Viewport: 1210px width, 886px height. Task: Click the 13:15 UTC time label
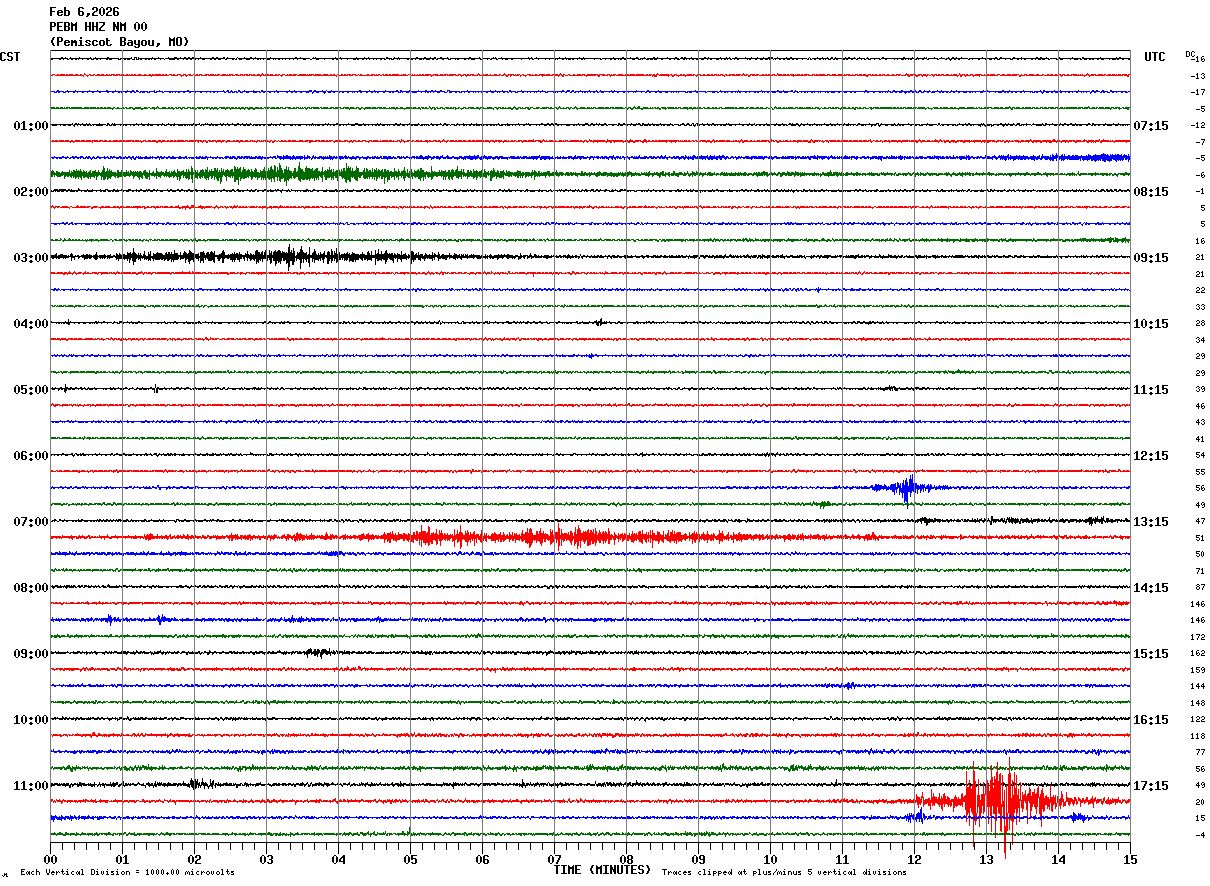pyautogui.click(x=1151, y=522)
